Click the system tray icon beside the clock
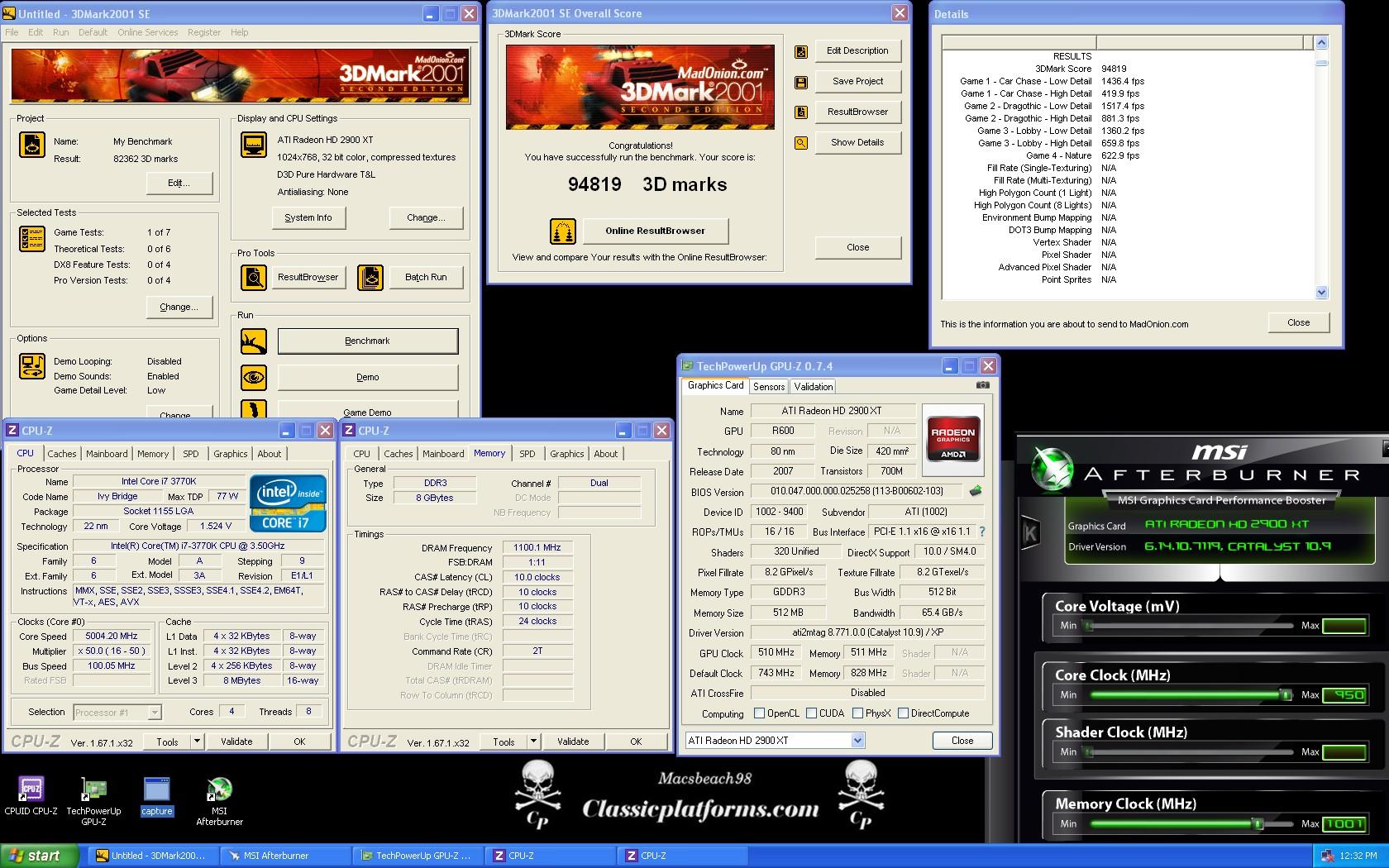The image size is (1389, 868). pyautogui.click(x=1328, y=856)
